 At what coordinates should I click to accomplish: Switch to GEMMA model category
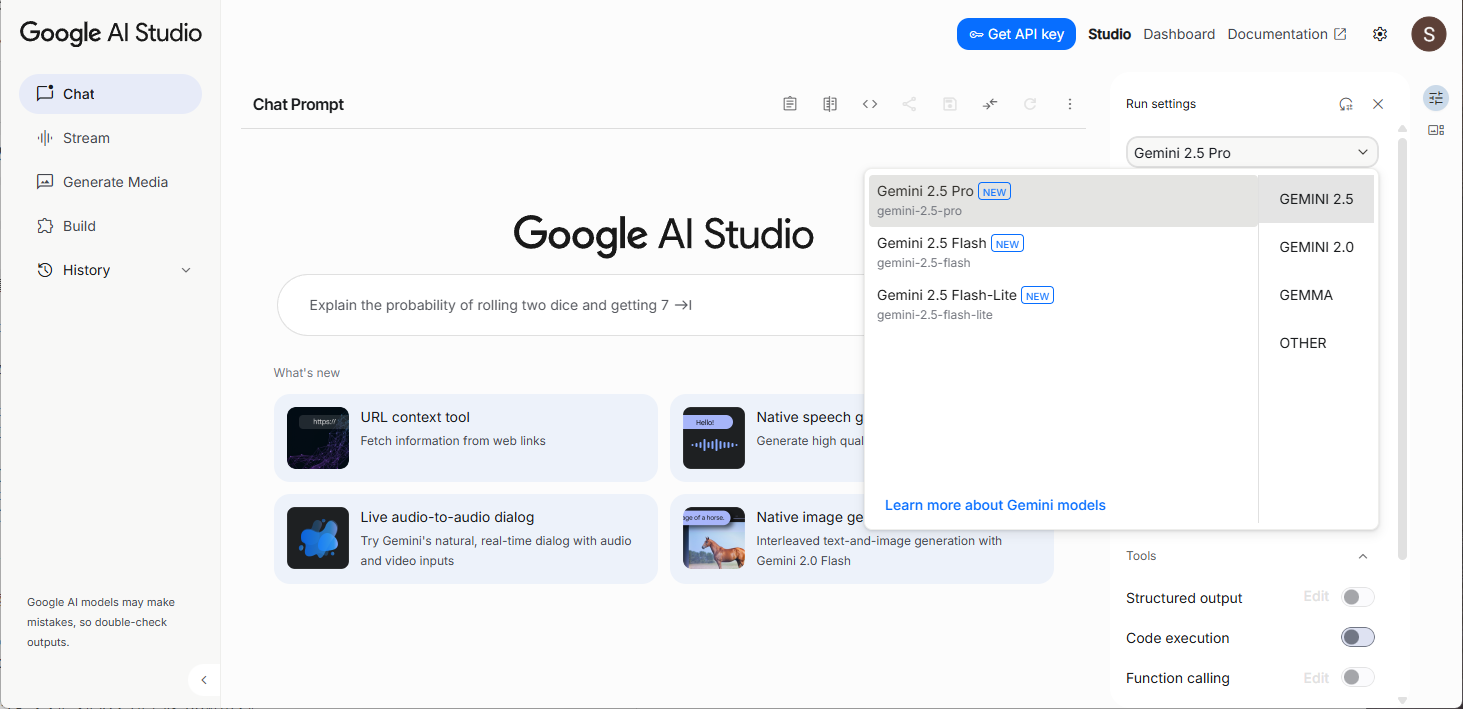click(x=1316, y=295)
